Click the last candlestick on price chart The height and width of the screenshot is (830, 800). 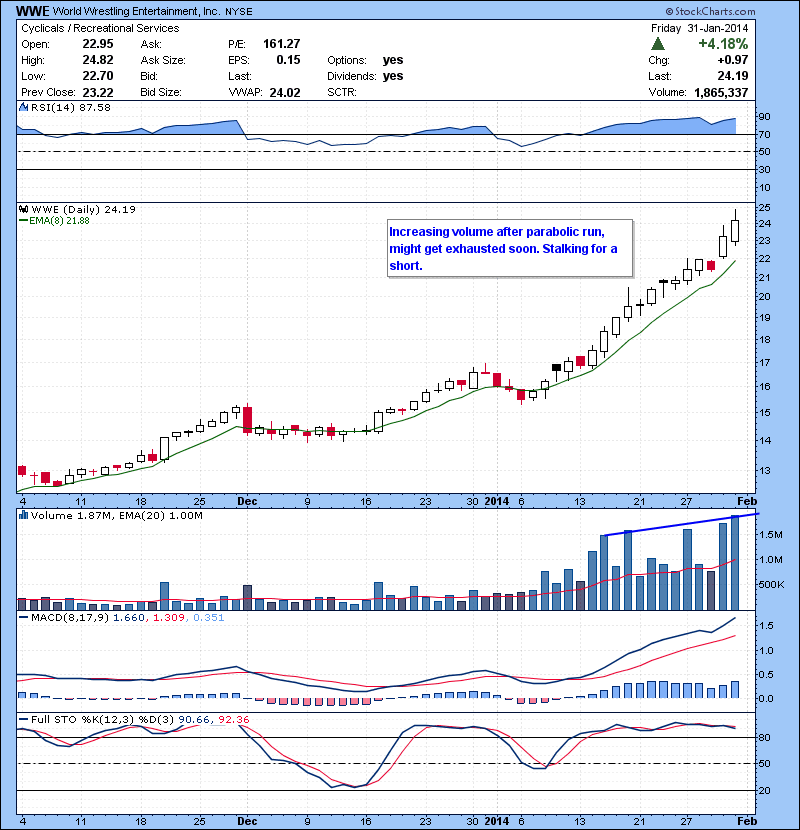point(735,230)
